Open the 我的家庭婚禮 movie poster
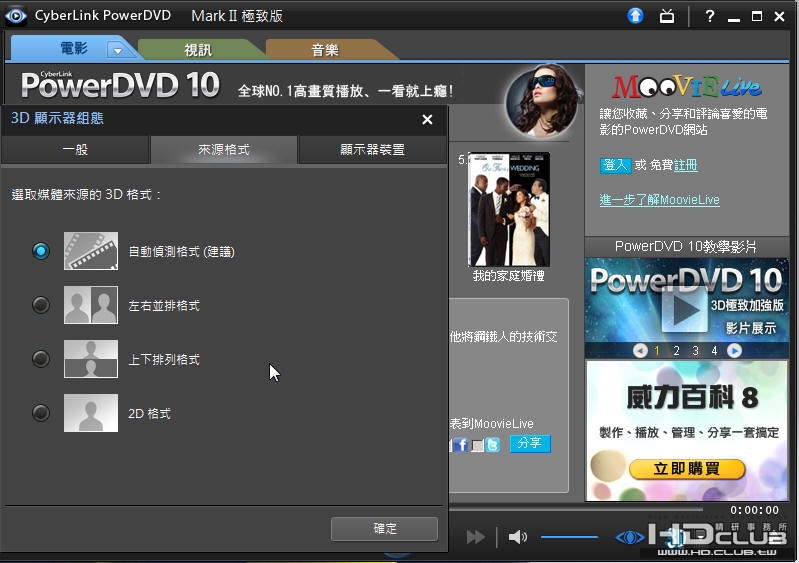The image size is (799, 563). pos(509,209)
